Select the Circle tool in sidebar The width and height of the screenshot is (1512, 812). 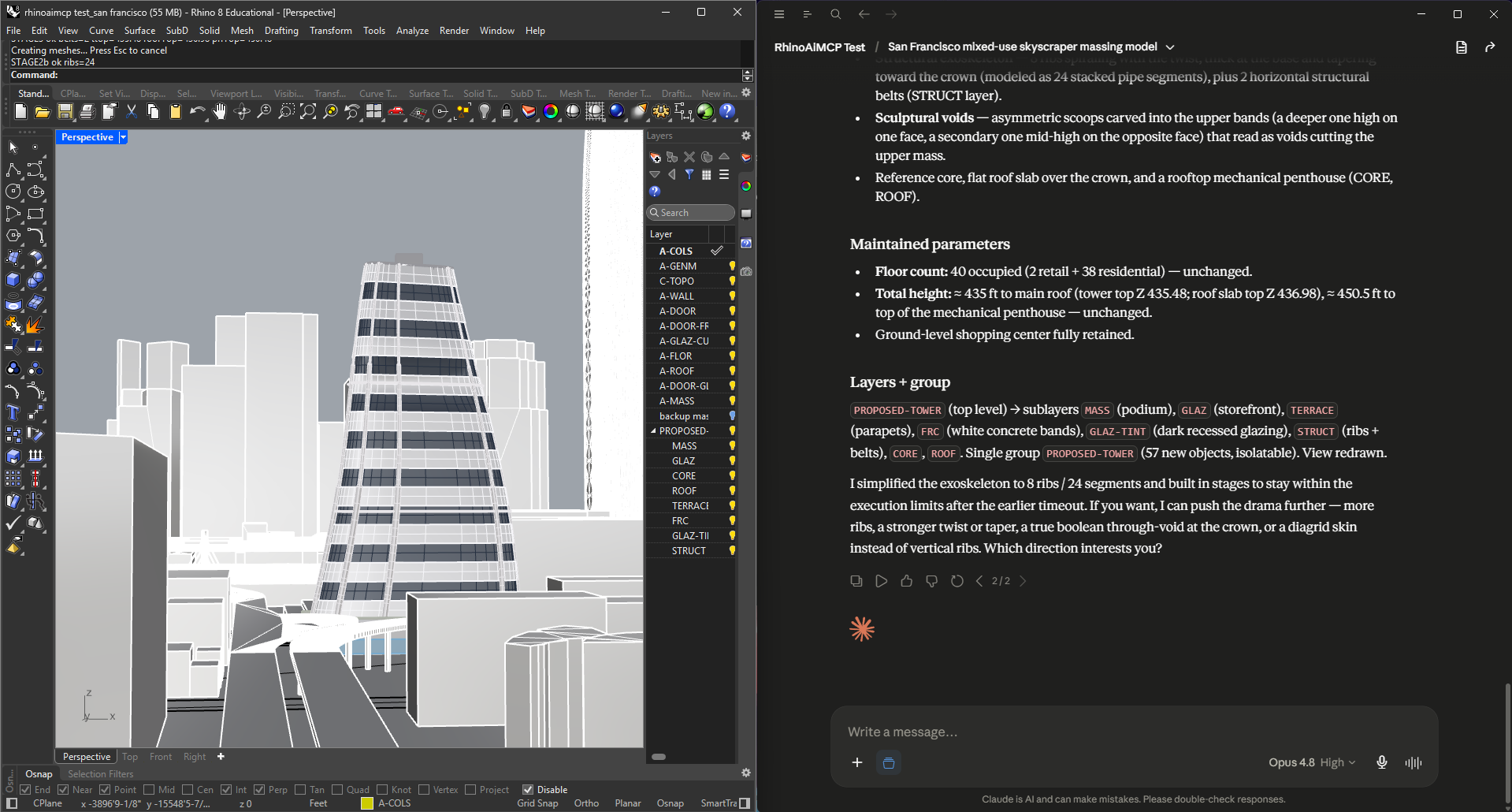(13, 192)
